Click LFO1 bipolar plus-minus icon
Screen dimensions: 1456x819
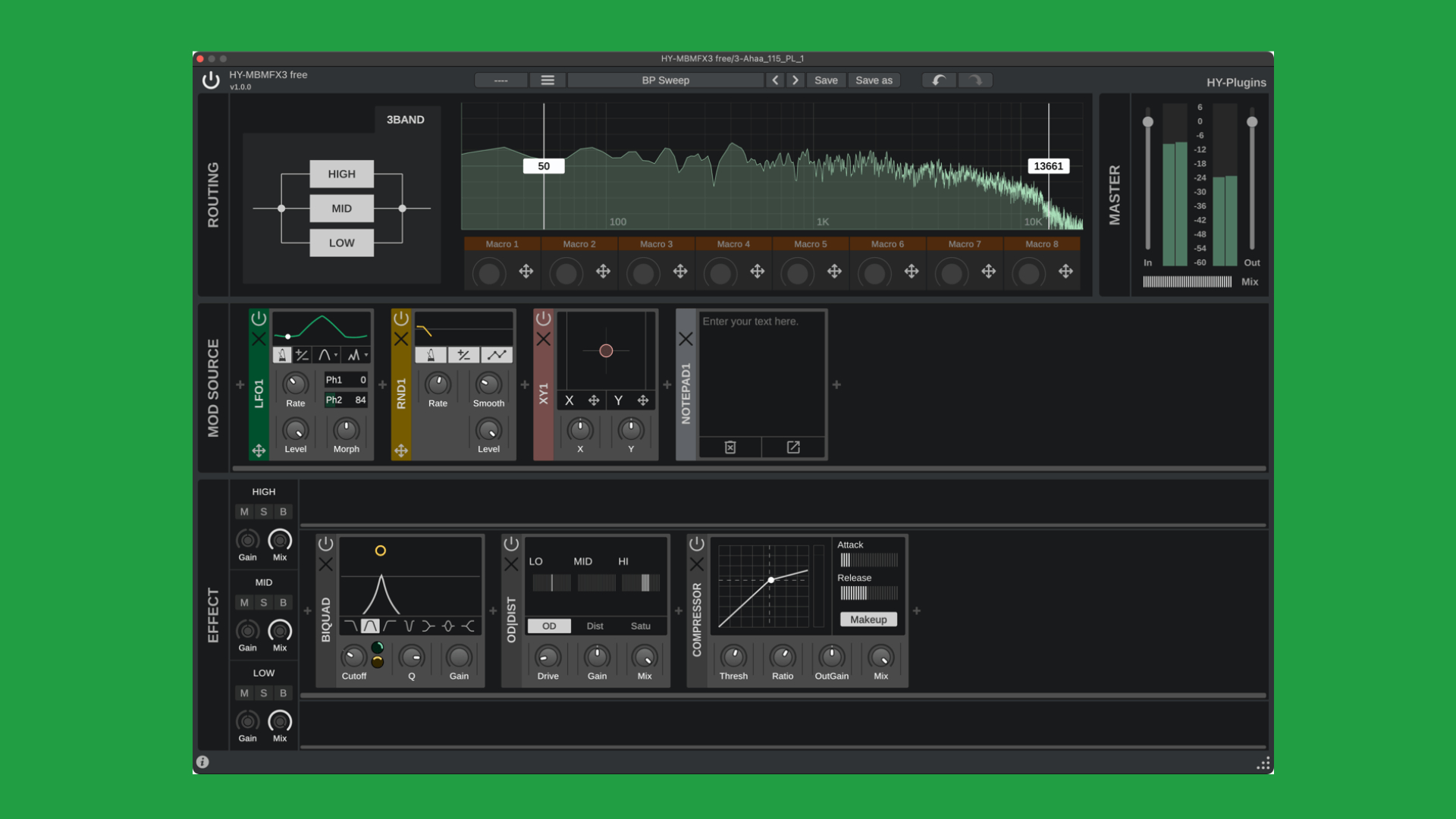tap(302, 355)
